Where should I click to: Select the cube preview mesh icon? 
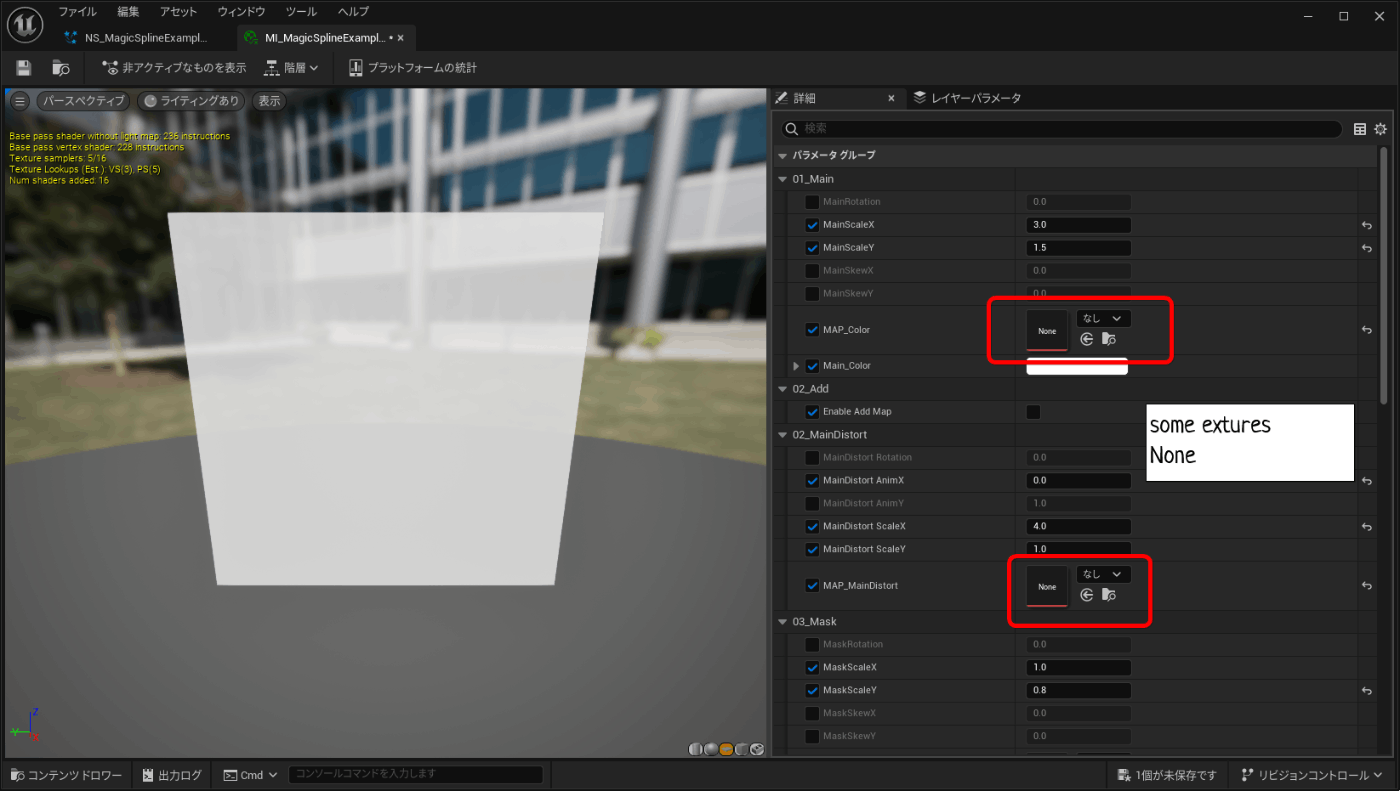(742, 749)
